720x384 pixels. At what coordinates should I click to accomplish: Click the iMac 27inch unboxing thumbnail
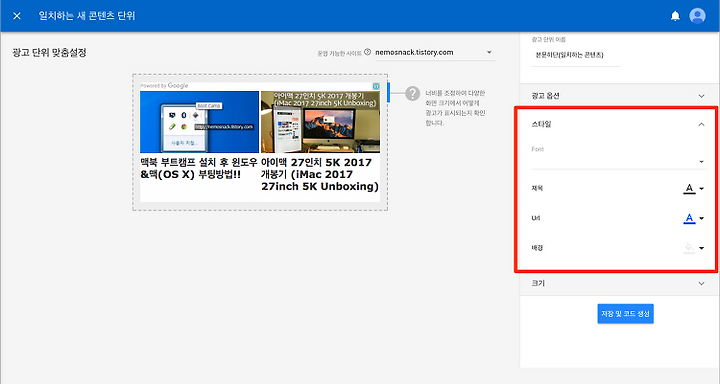[320, 122]
